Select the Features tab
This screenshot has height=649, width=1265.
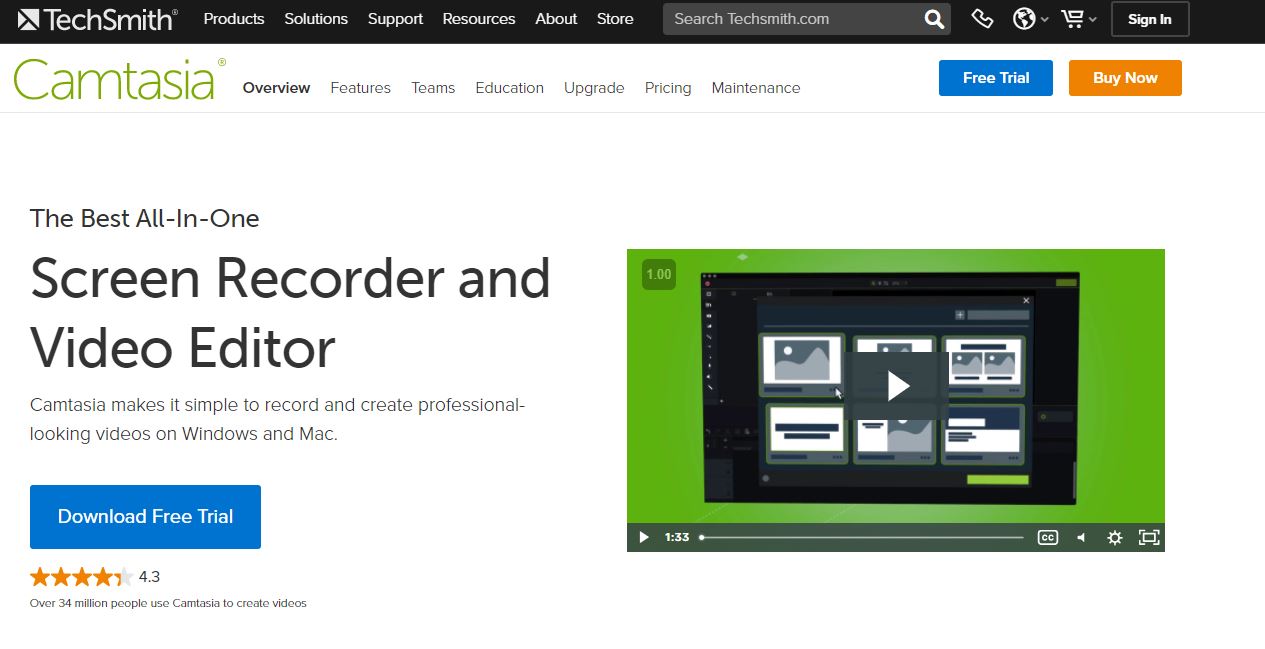click(x=361, y=88)
